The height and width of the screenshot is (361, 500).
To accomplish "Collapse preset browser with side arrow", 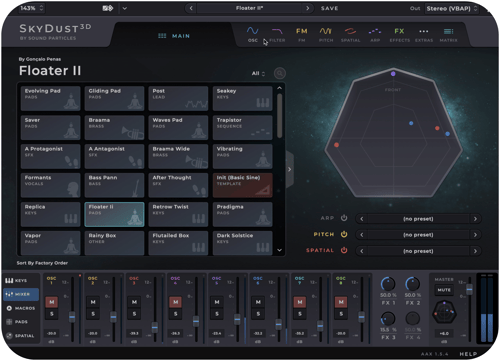I will coord(289,169).
